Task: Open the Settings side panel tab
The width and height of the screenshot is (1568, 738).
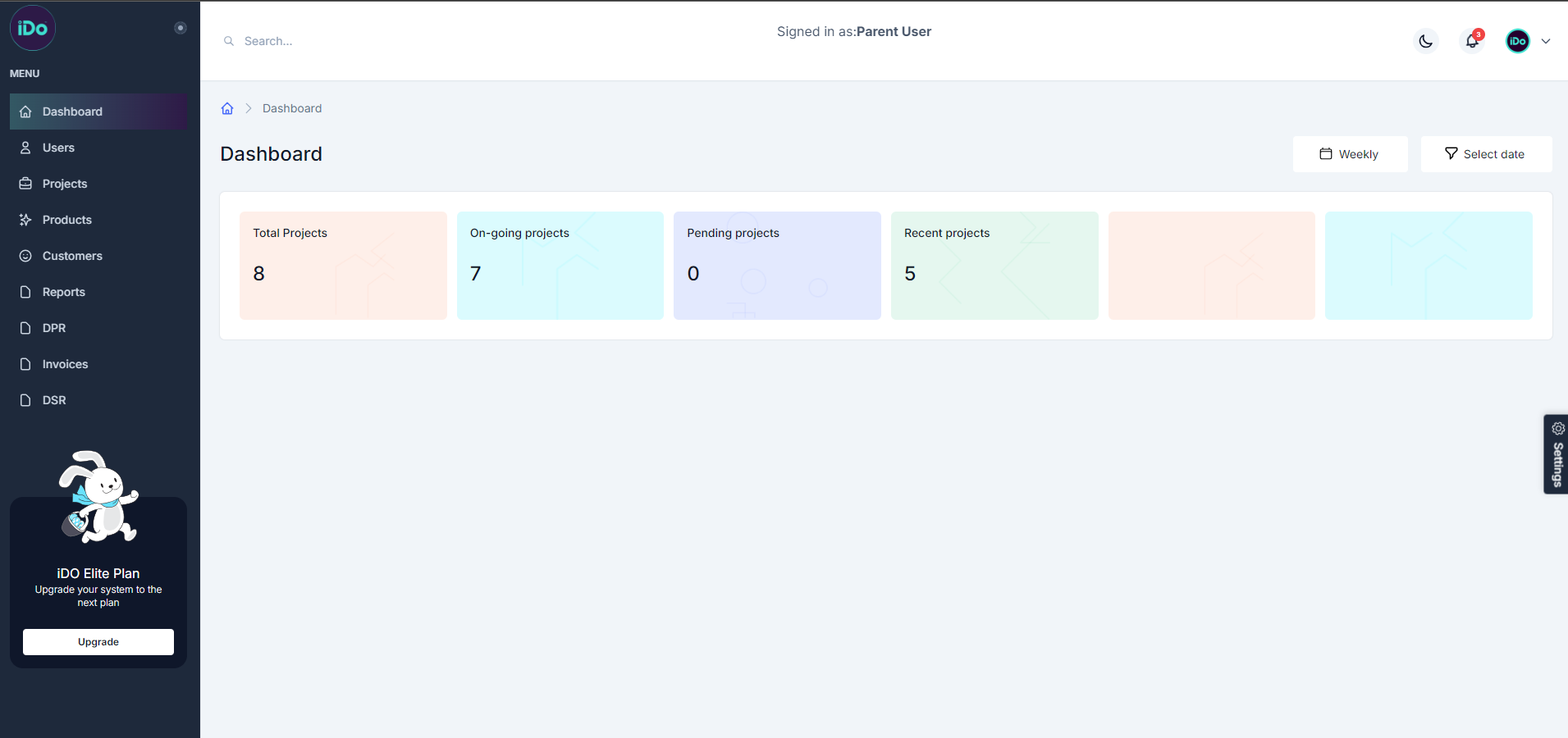Action: [1557, 453]
